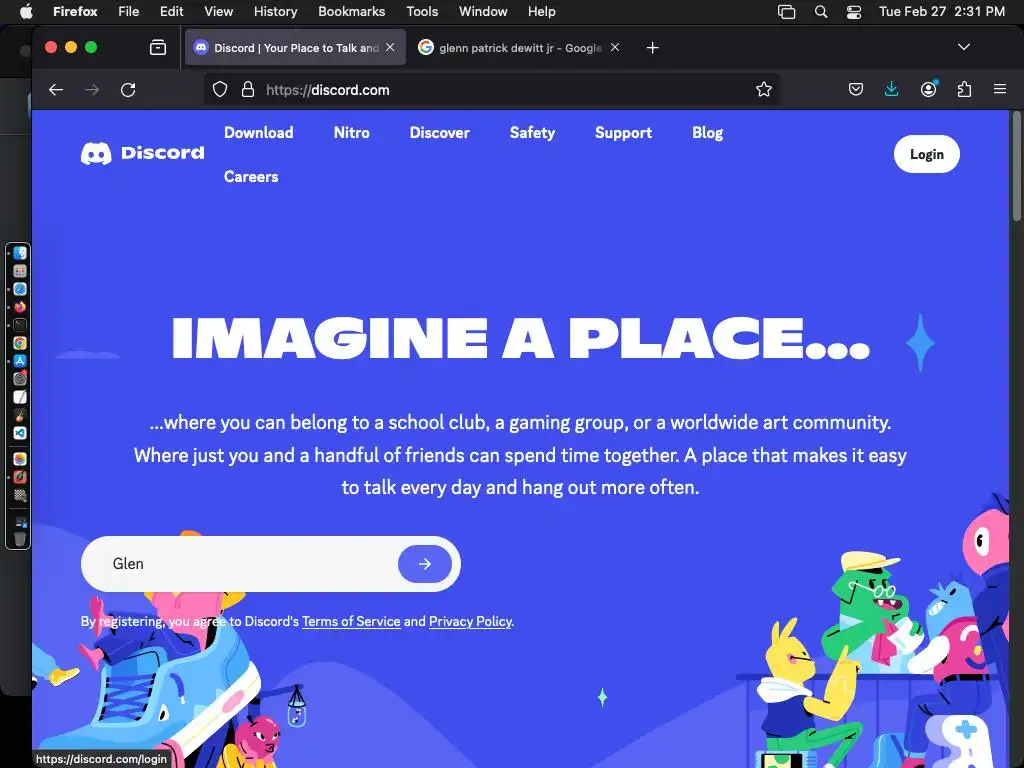Image resolution: width=1024 pixels, height=768 pixels.
Task: Open the Firefox hamburger application menu
Action: (999, 89)
